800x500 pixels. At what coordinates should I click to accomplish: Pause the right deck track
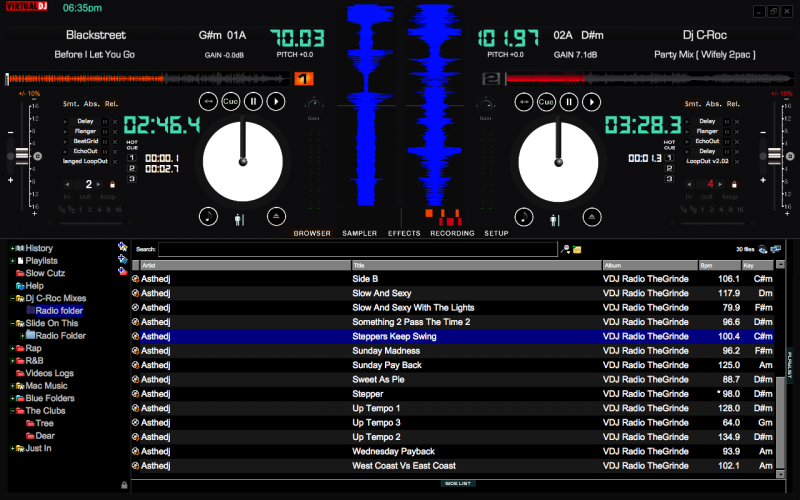(x=569, y=102)
